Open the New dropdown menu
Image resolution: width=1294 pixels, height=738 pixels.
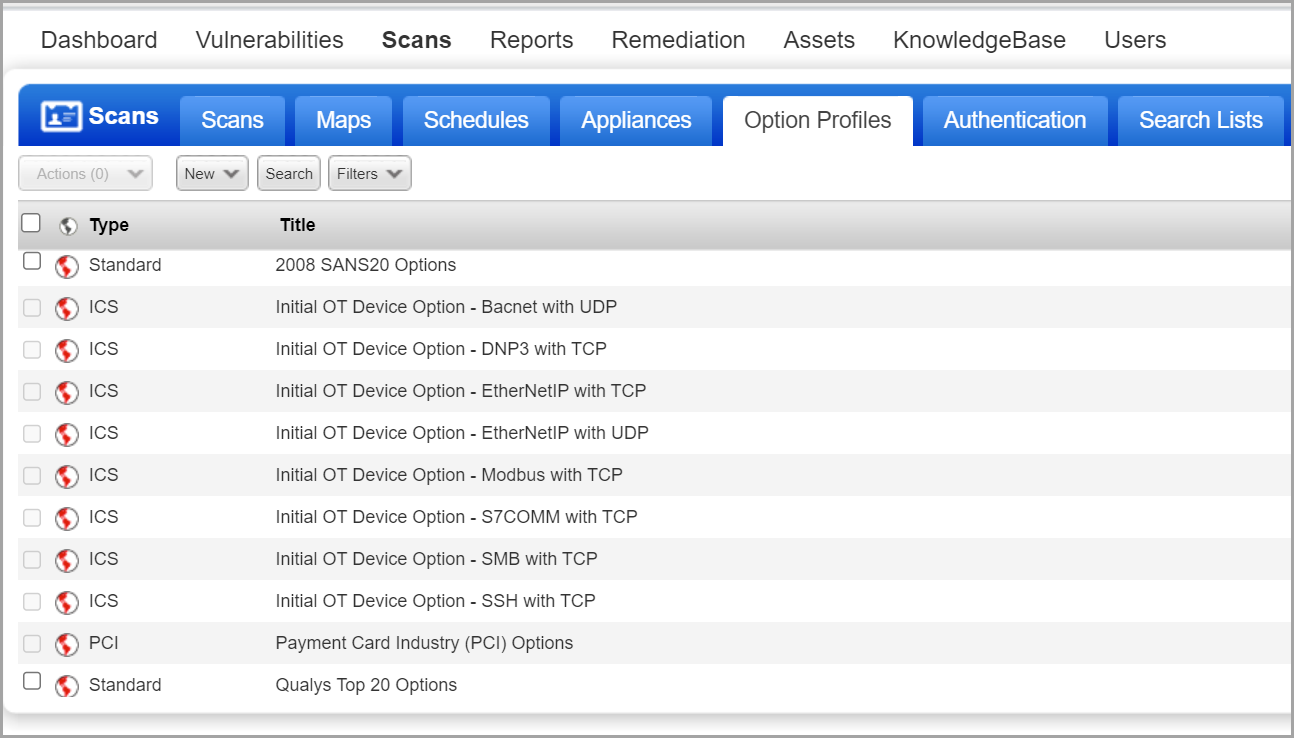coord(211,173)
